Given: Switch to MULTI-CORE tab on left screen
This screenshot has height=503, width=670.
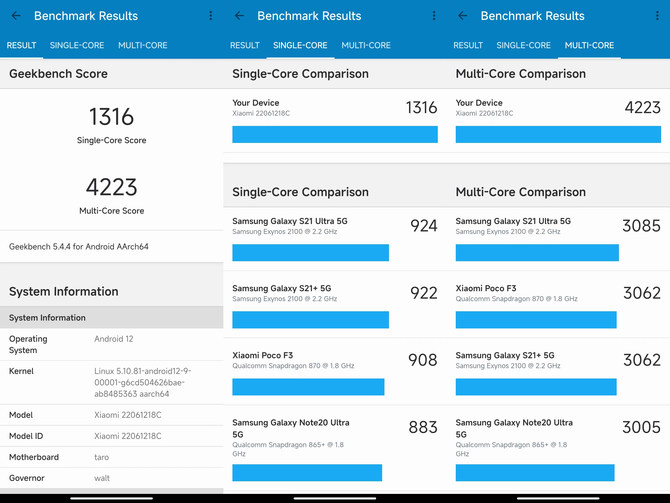Looking at the screenshot, I should pos(143,45).
